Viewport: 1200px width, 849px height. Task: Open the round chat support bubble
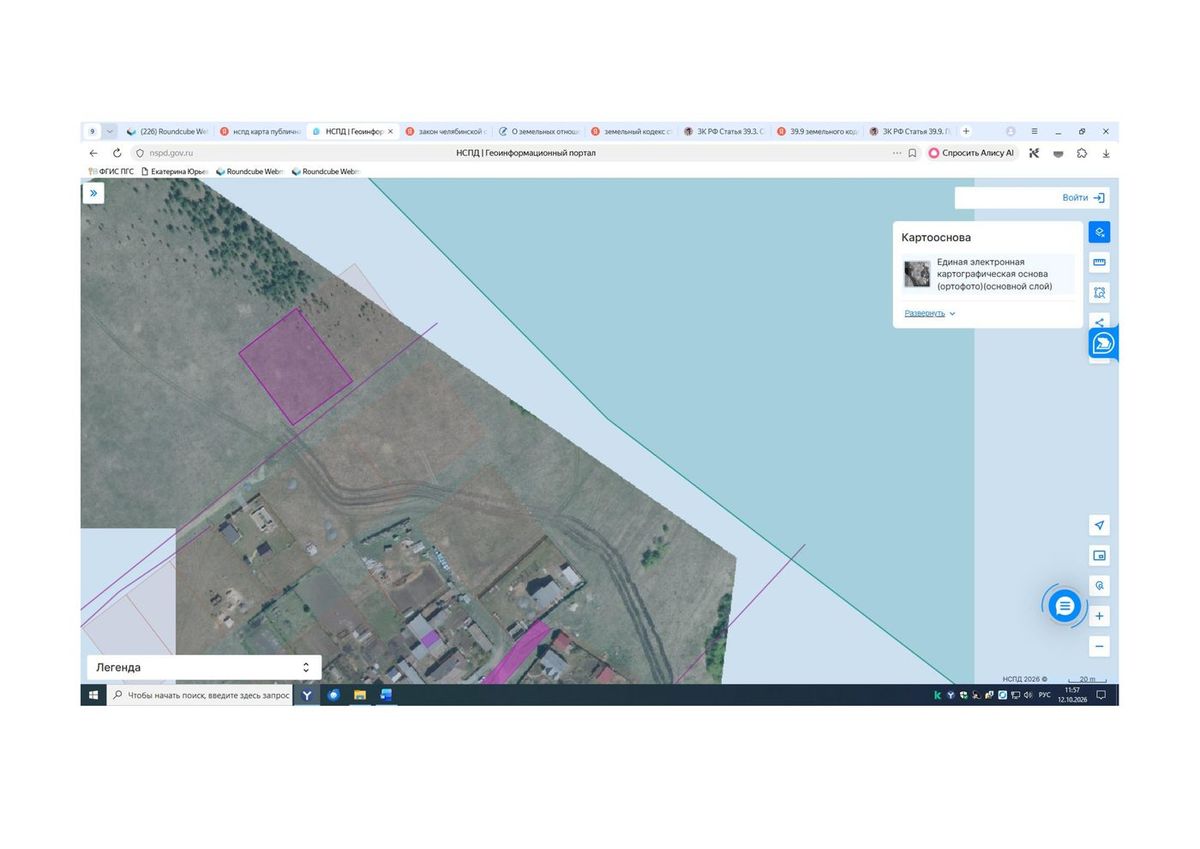point(1064,605)
